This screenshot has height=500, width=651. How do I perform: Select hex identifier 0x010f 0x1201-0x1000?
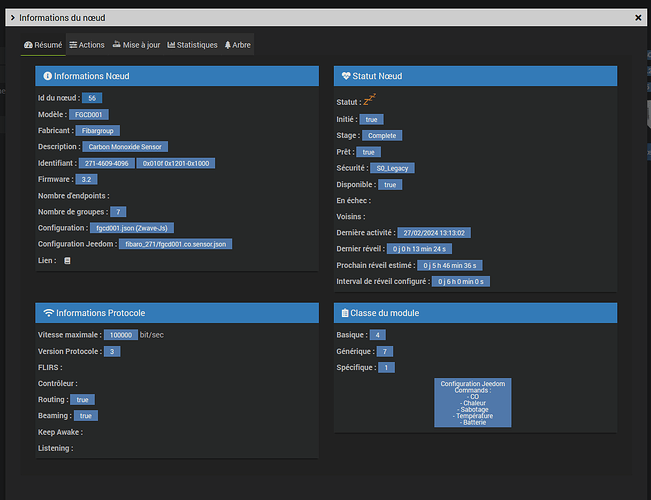point(176,163)
